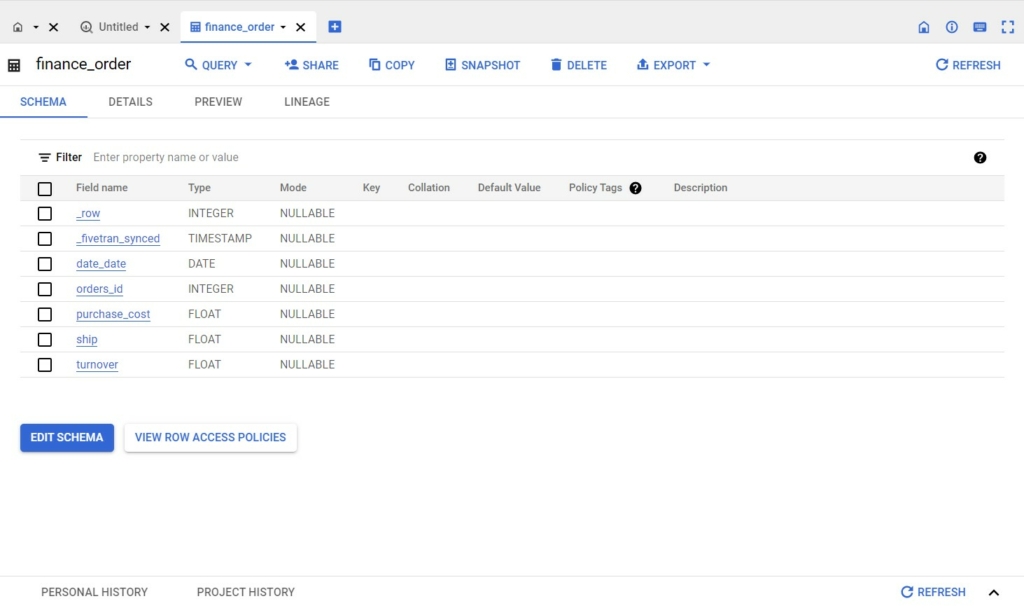
Task: Close the finance_order tab
Action: pos(300,27)
